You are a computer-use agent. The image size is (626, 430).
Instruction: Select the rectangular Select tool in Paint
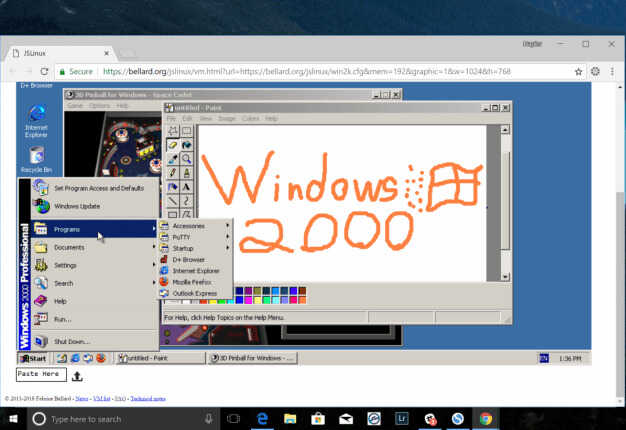tap(186, 131)
